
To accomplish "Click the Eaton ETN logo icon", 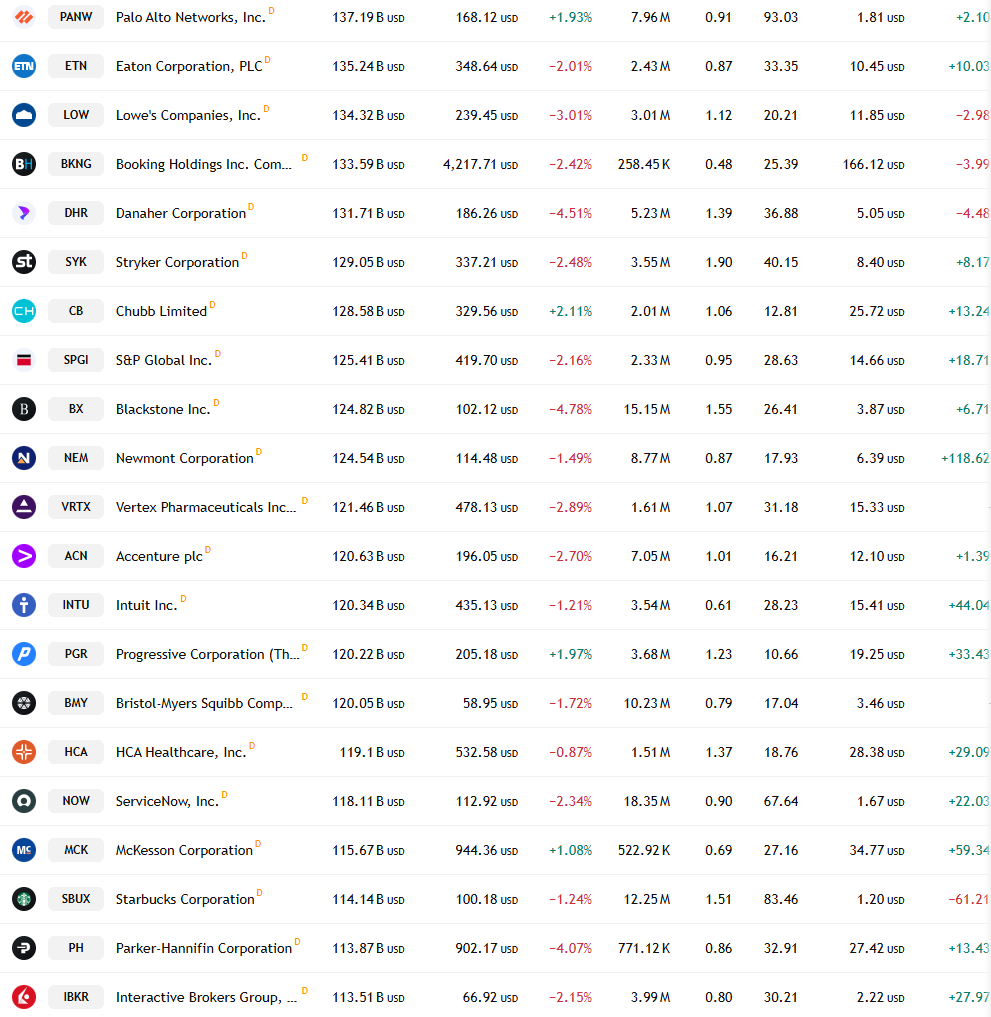I will (24, 66).
